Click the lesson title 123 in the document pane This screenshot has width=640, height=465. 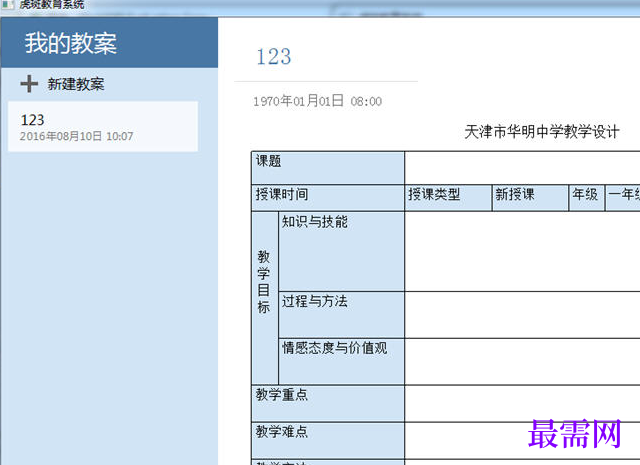(273, 57)
